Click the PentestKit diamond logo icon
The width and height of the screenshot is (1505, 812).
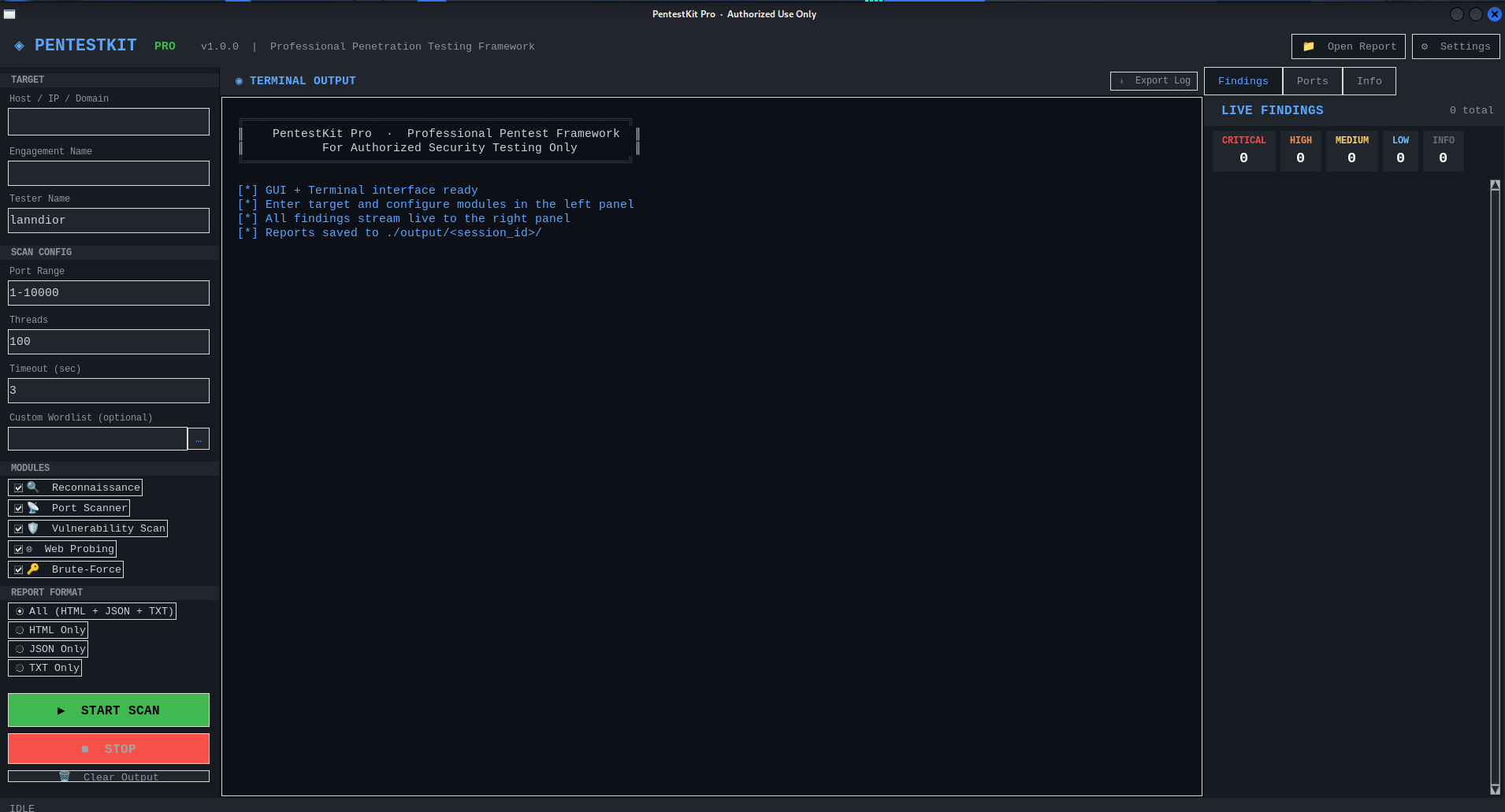click(19, 46)
